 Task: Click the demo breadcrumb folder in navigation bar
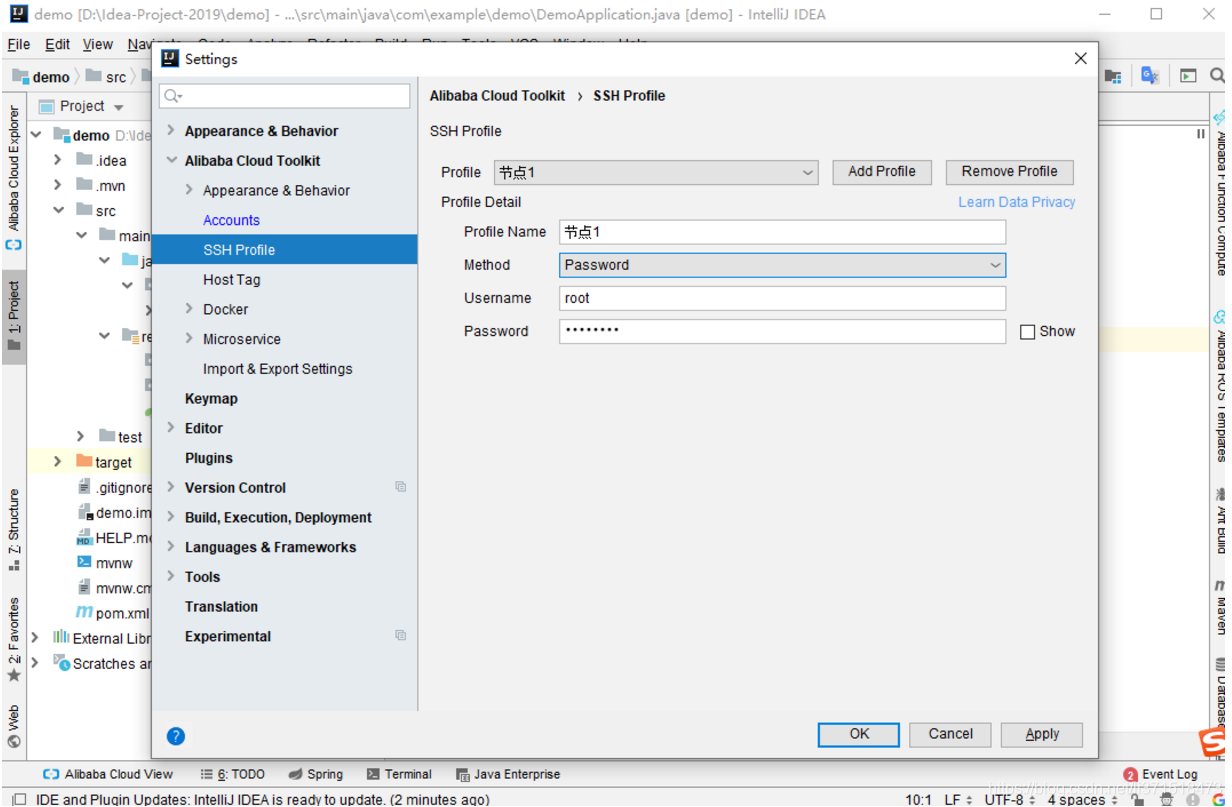[x=41, y=77]
